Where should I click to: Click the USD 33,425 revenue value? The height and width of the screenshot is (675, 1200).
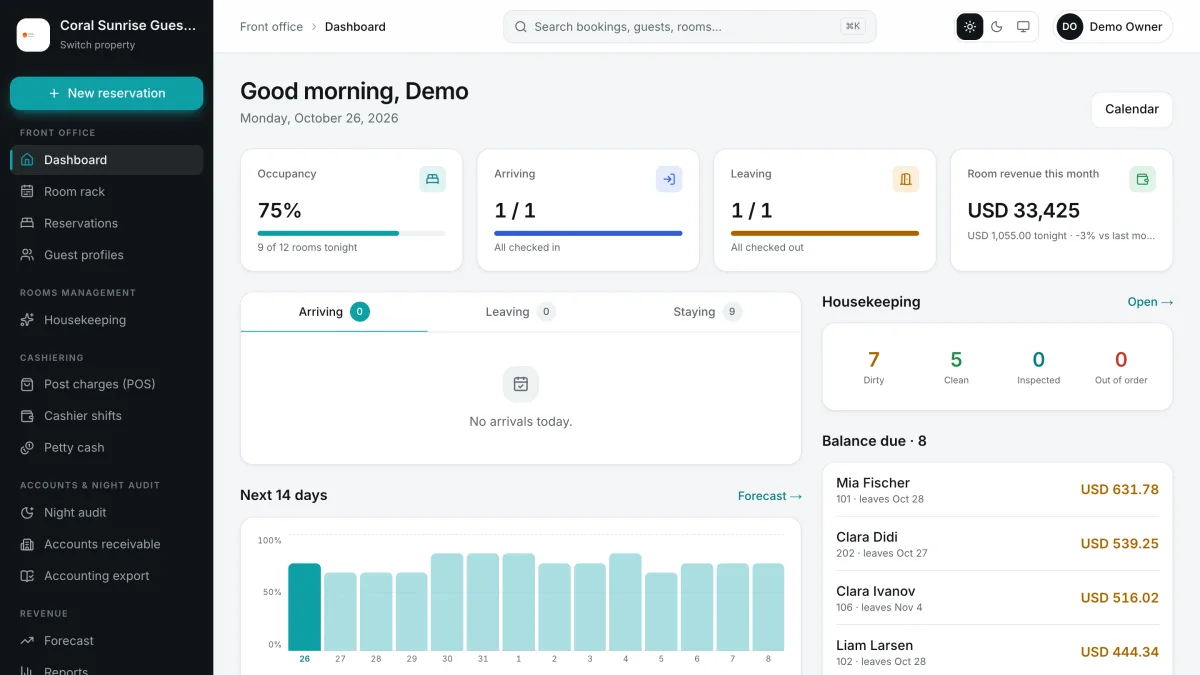(1024, 211)
